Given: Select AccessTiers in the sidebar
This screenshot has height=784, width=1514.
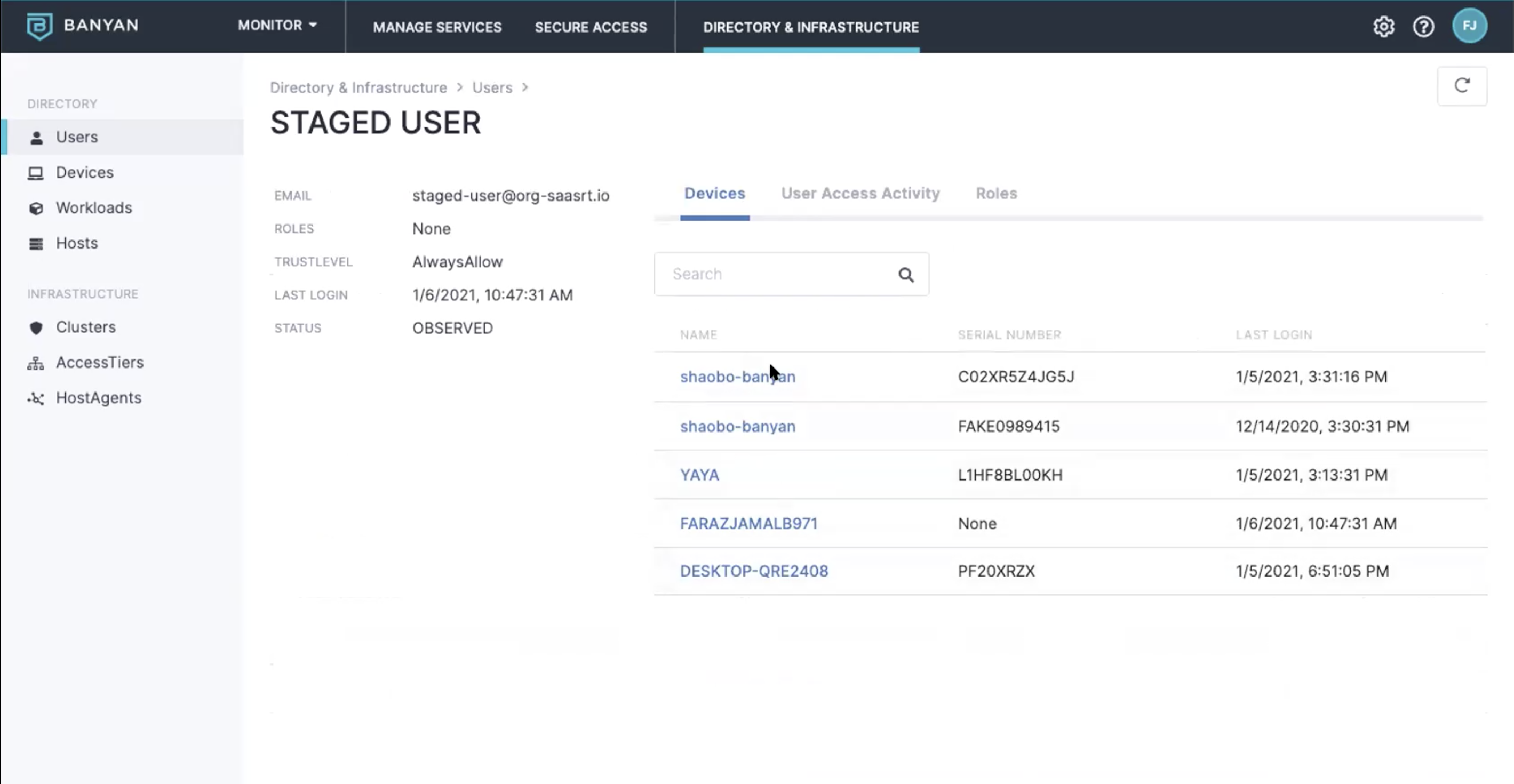Looking at the screenshot, I should tap(99, 362).
